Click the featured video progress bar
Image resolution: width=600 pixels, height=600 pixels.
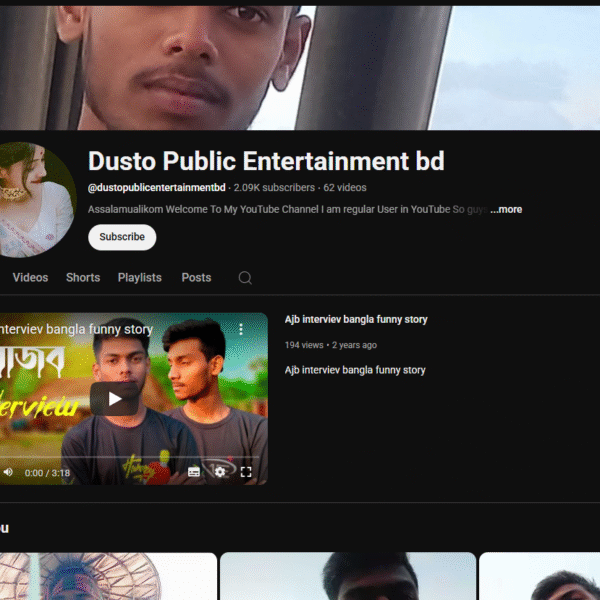129,457
